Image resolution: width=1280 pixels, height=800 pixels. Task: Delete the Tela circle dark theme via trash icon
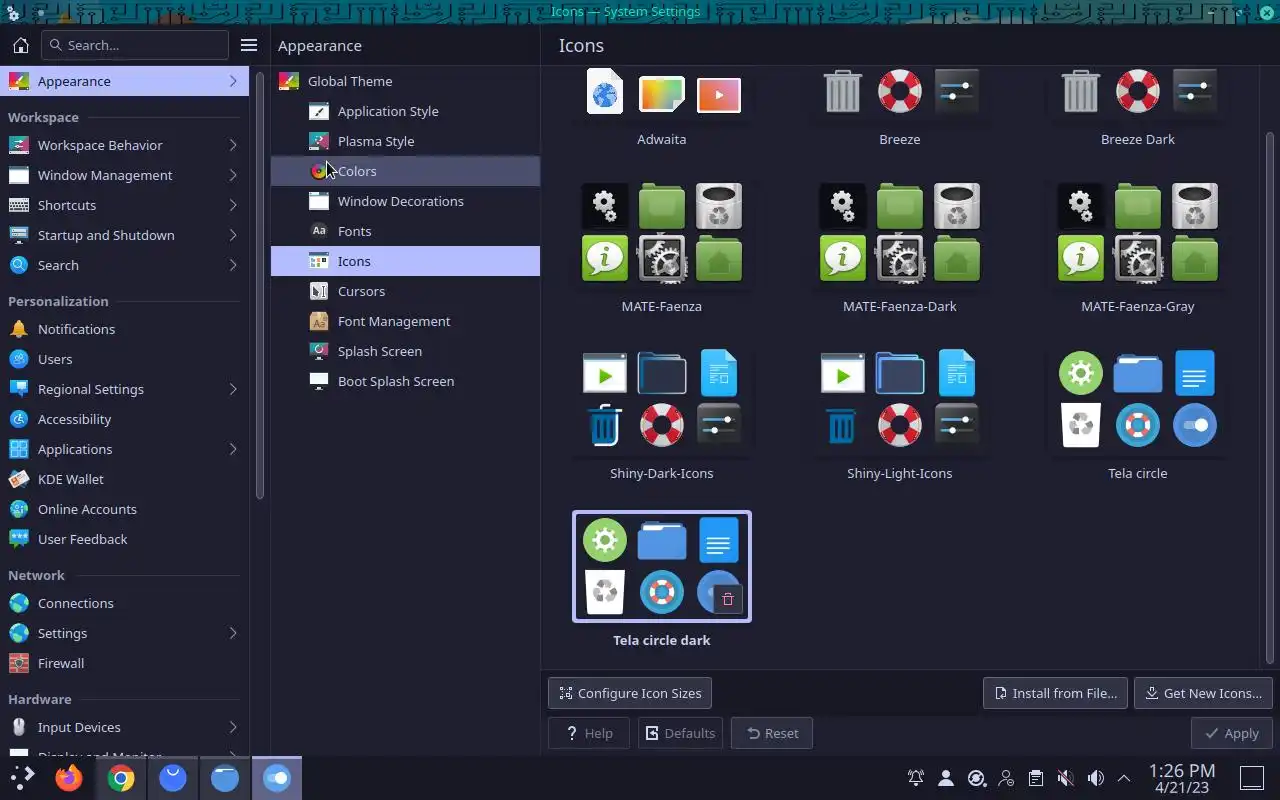(x=728, y=599)
